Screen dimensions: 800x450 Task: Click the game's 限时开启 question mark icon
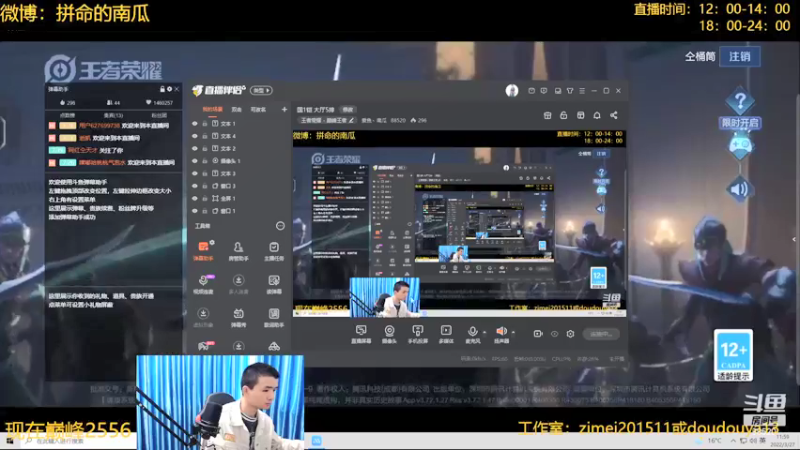740,102
